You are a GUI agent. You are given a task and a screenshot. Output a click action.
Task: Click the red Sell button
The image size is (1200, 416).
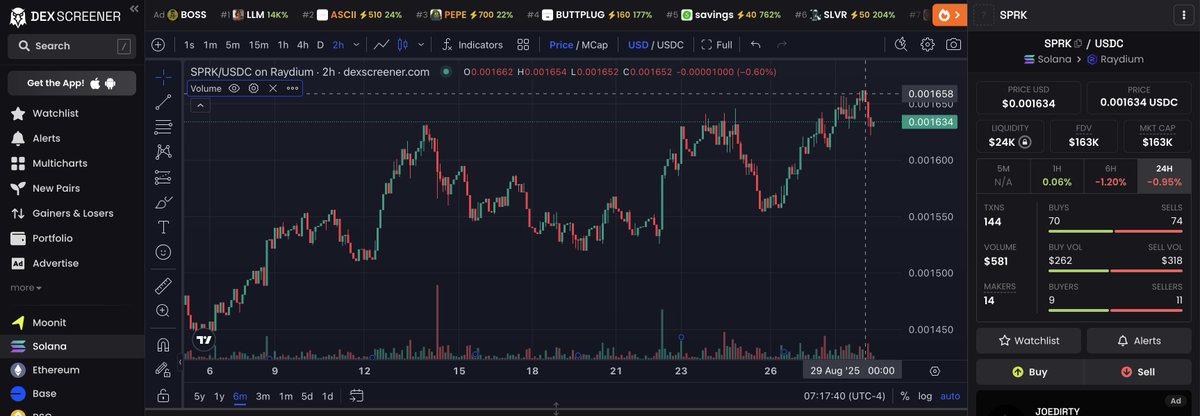click(x=1139, y=372)
